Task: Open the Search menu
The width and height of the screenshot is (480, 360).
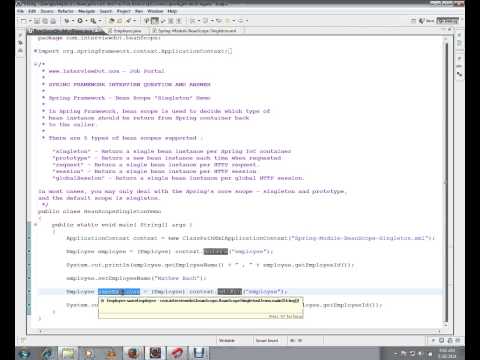Action: (x=106, y=11)
